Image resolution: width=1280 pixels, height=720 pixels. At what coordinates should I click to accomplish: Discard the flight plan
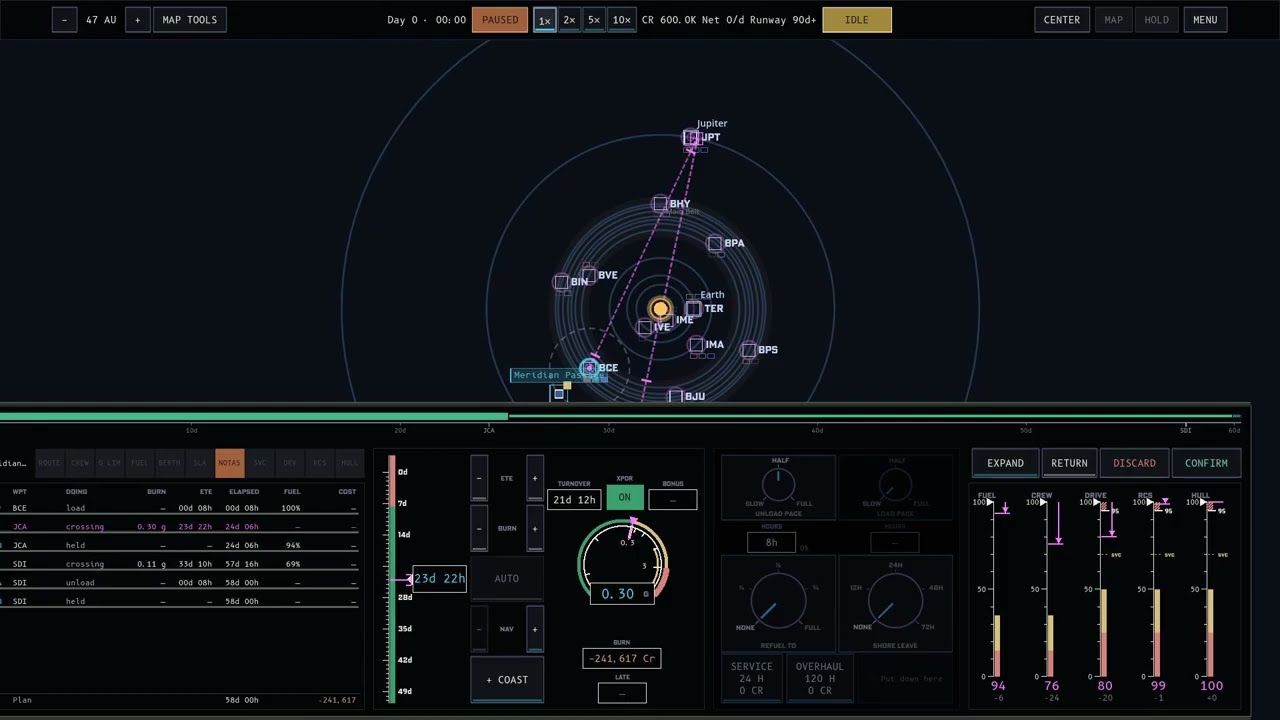coord(1134,463)
